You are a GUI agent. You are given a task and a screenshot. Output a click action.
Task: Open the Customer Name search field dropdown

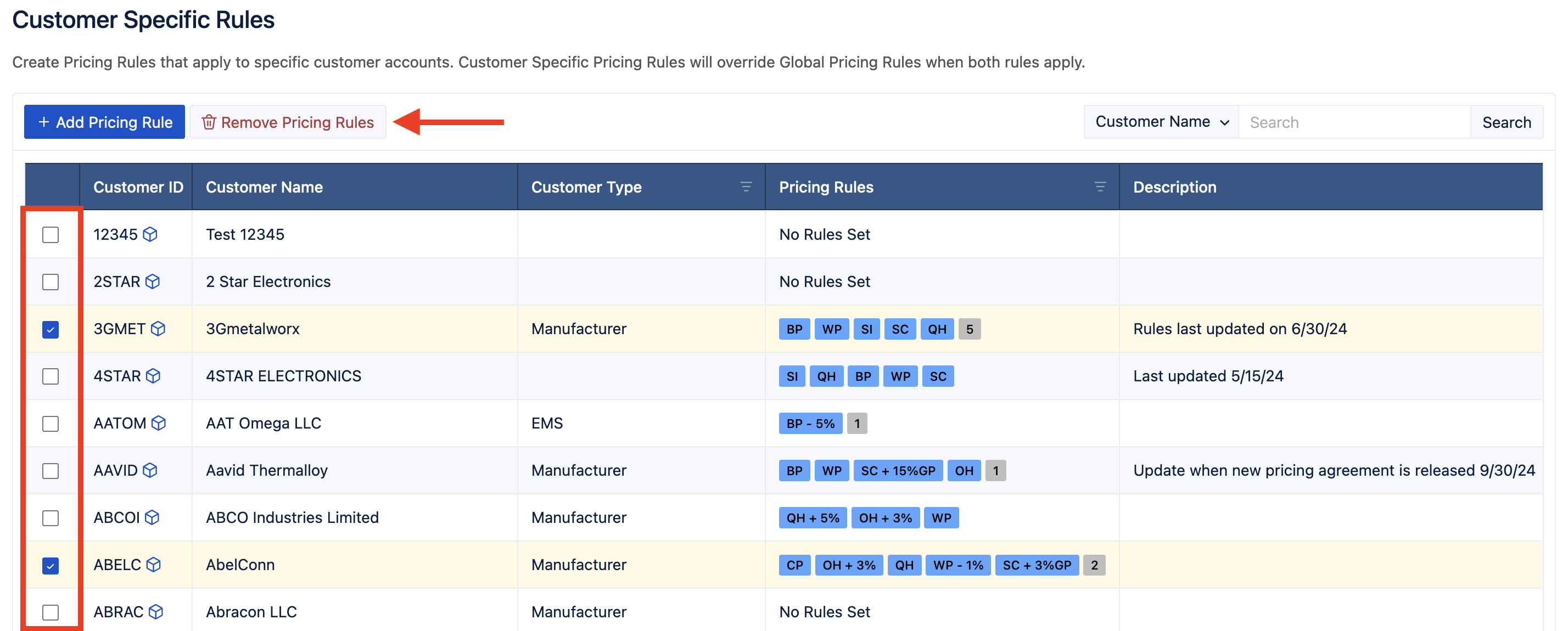point(1161,122)
